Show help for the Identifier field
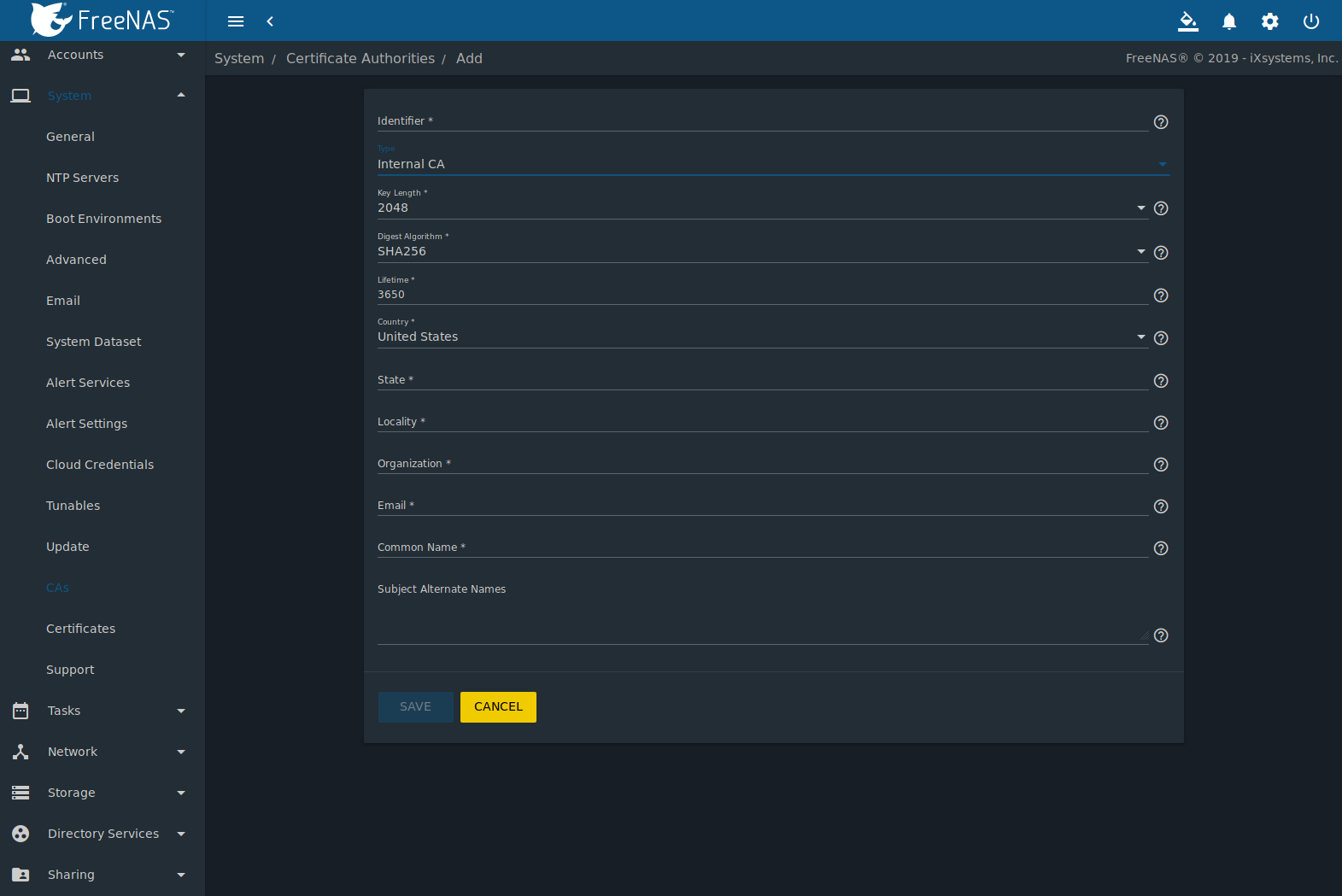This screenshot has width=1342, height=896. 1161,122
